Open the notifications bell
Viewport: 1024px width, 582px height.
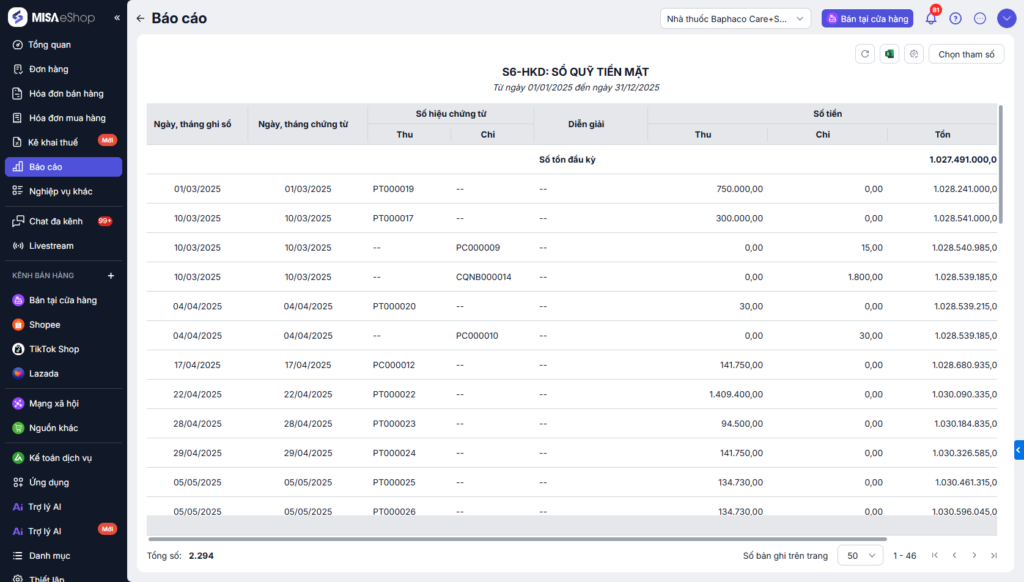931,18
